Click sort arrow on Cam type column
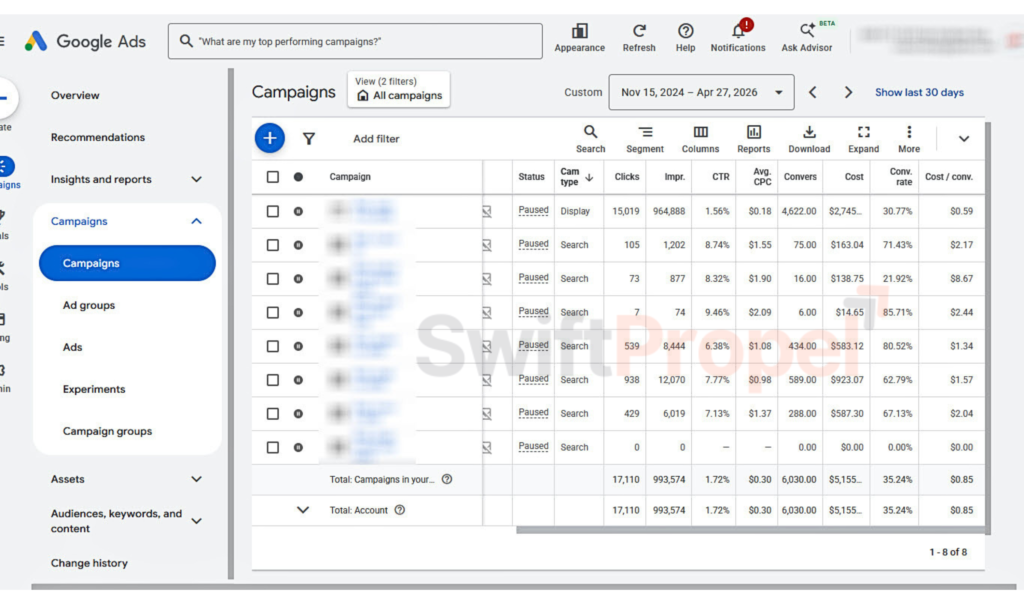 tap(589, 178)
